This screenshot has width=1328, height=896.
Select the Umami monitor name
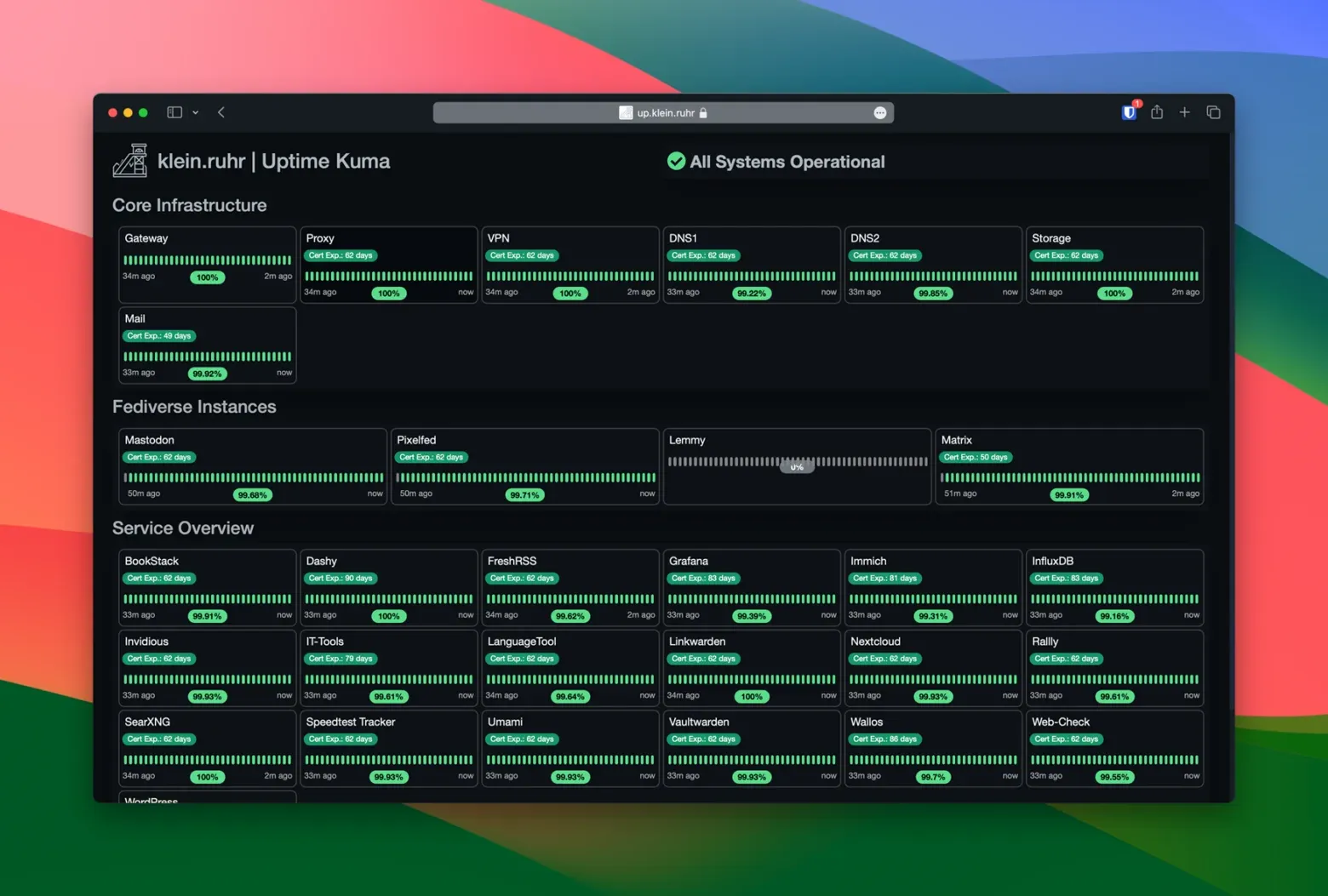(x=505, y=722)
